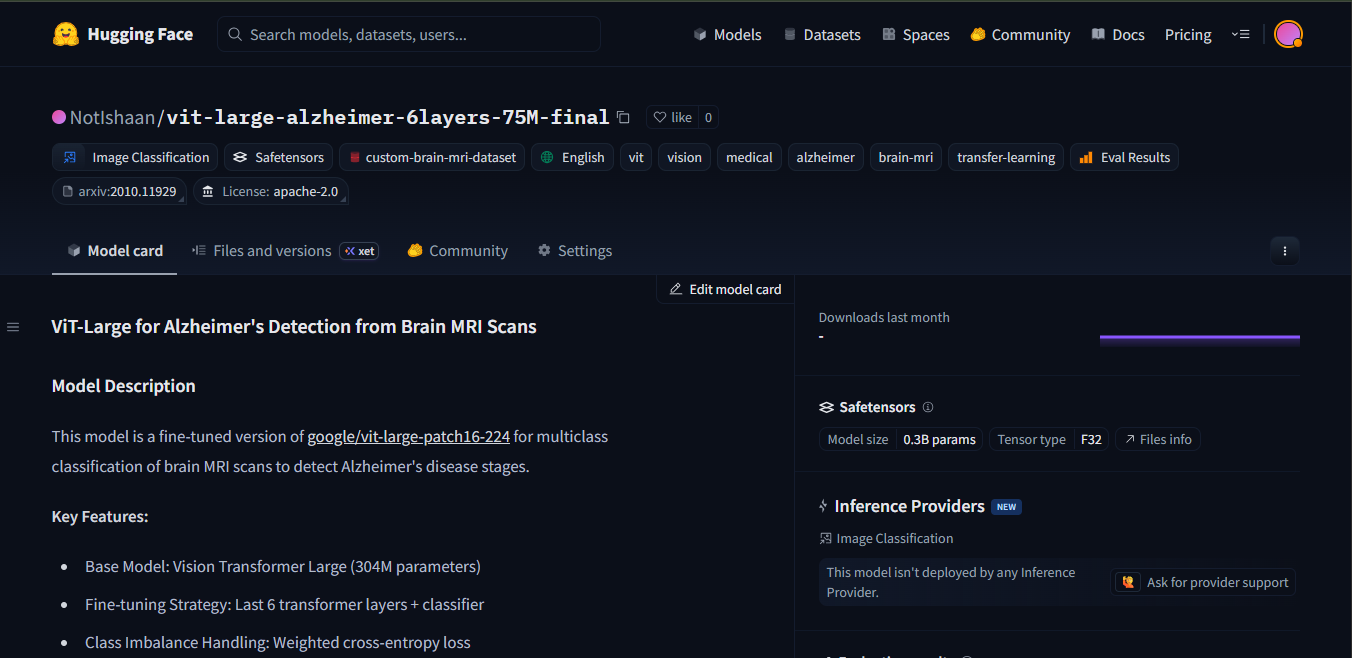Screen dimensions: 1352x658
Task: Open the Datasets page
Action: coord(822,34)
